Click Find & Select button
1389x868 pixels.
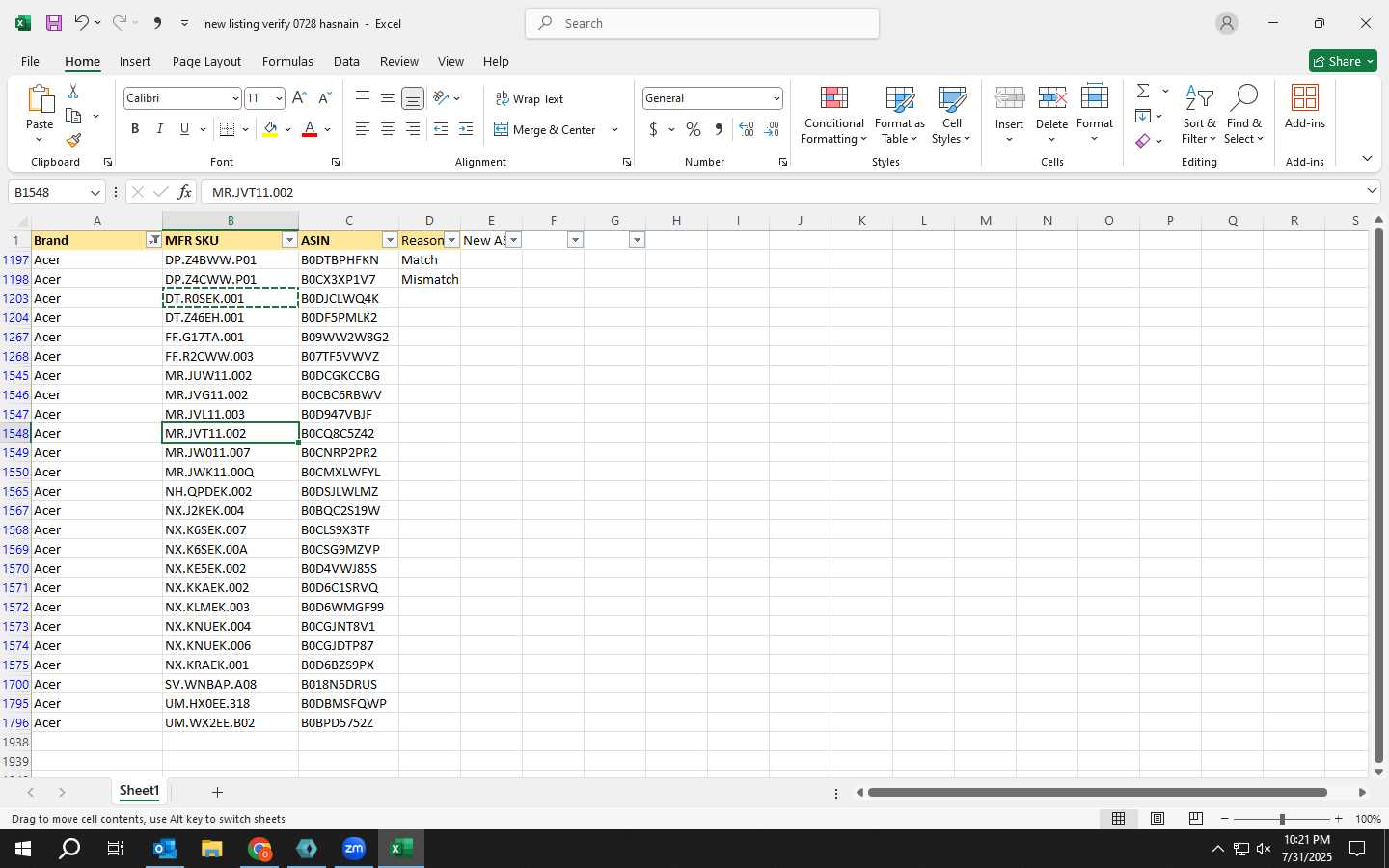click(x=1244, y=115)
